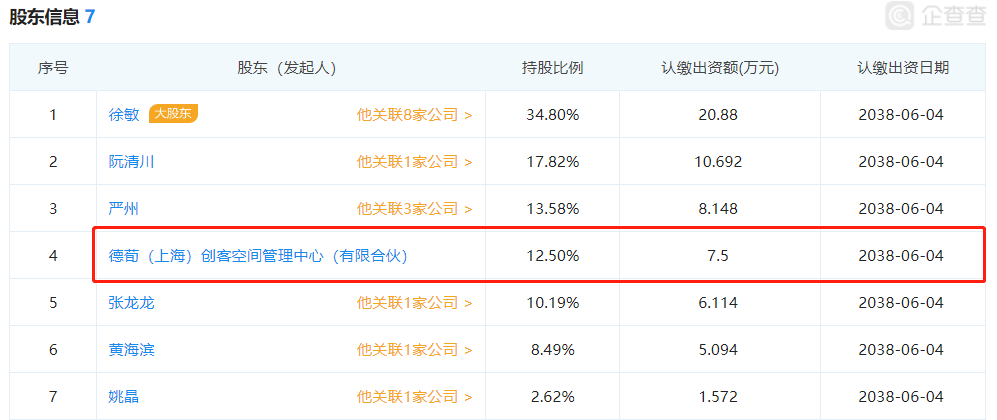Image resolution: width=997 pixels, height=420 pixels.
Task: Click the 序号 column header
Action: point(53,68)
